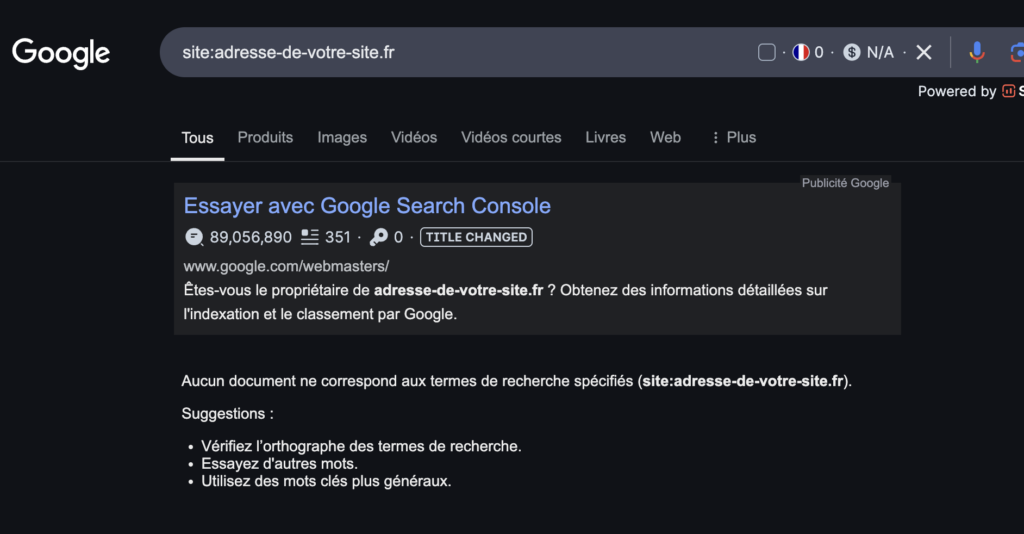Open the Vidéos courtes tab

(x=511, y=137)
